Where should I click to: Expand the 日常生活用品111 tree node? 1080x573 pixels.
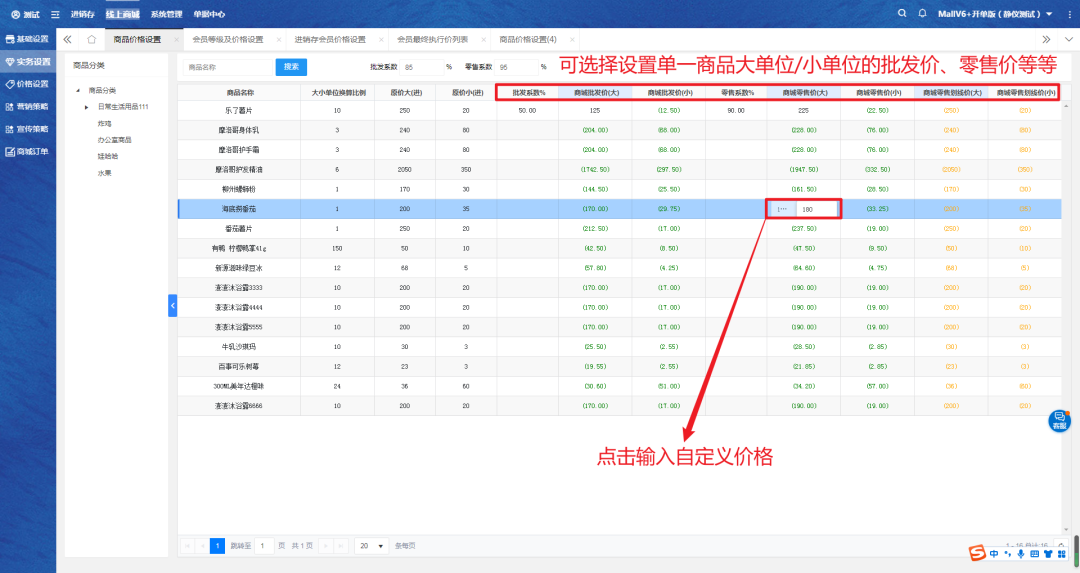coord(87,106)
